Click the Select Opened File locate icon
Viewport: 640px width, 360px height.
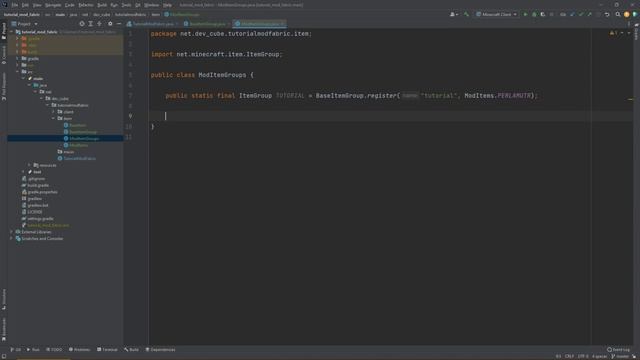[82, 24]
